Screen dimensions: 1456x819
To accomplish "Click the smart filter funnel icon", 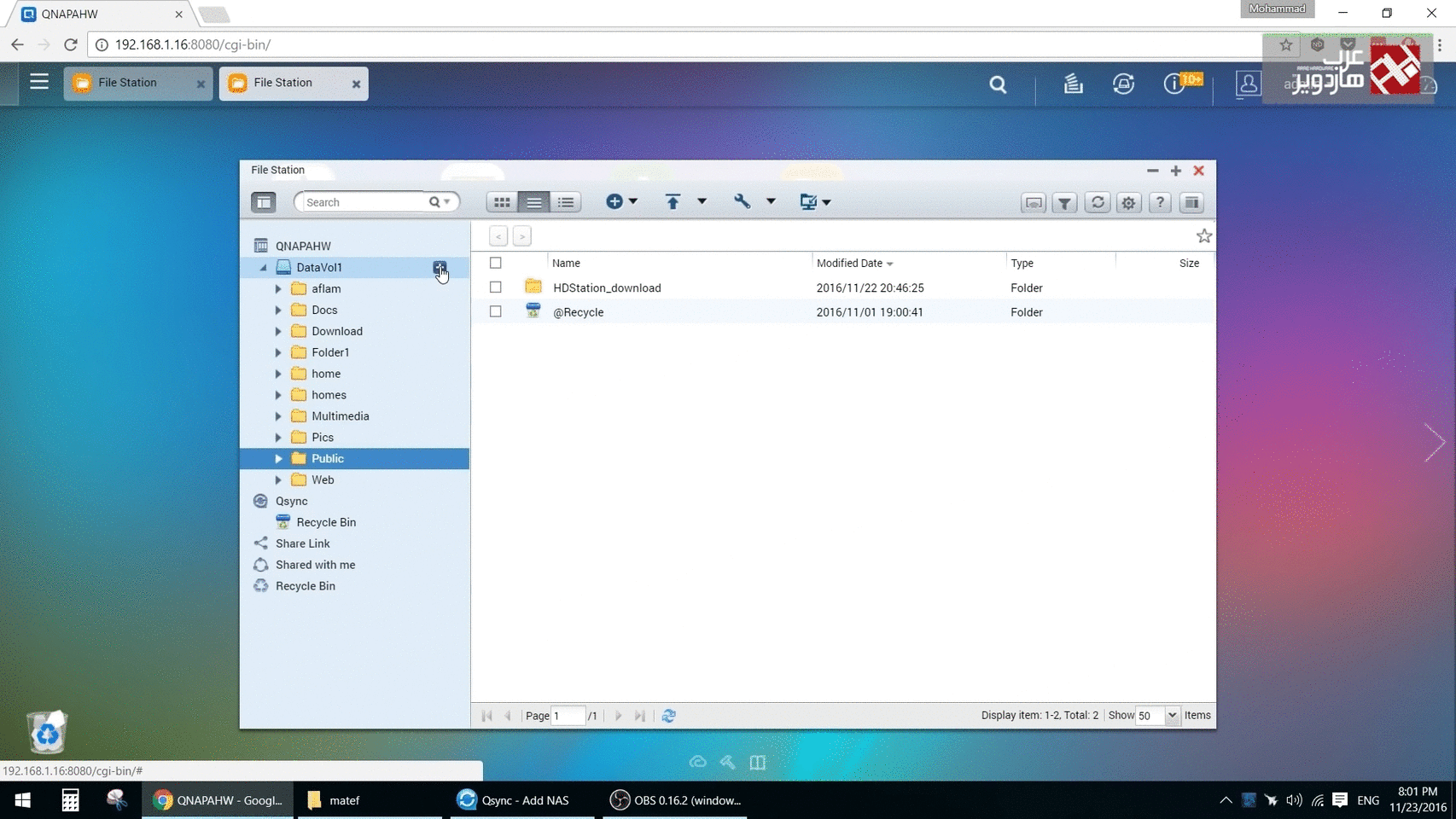I will coord(1065,203).
